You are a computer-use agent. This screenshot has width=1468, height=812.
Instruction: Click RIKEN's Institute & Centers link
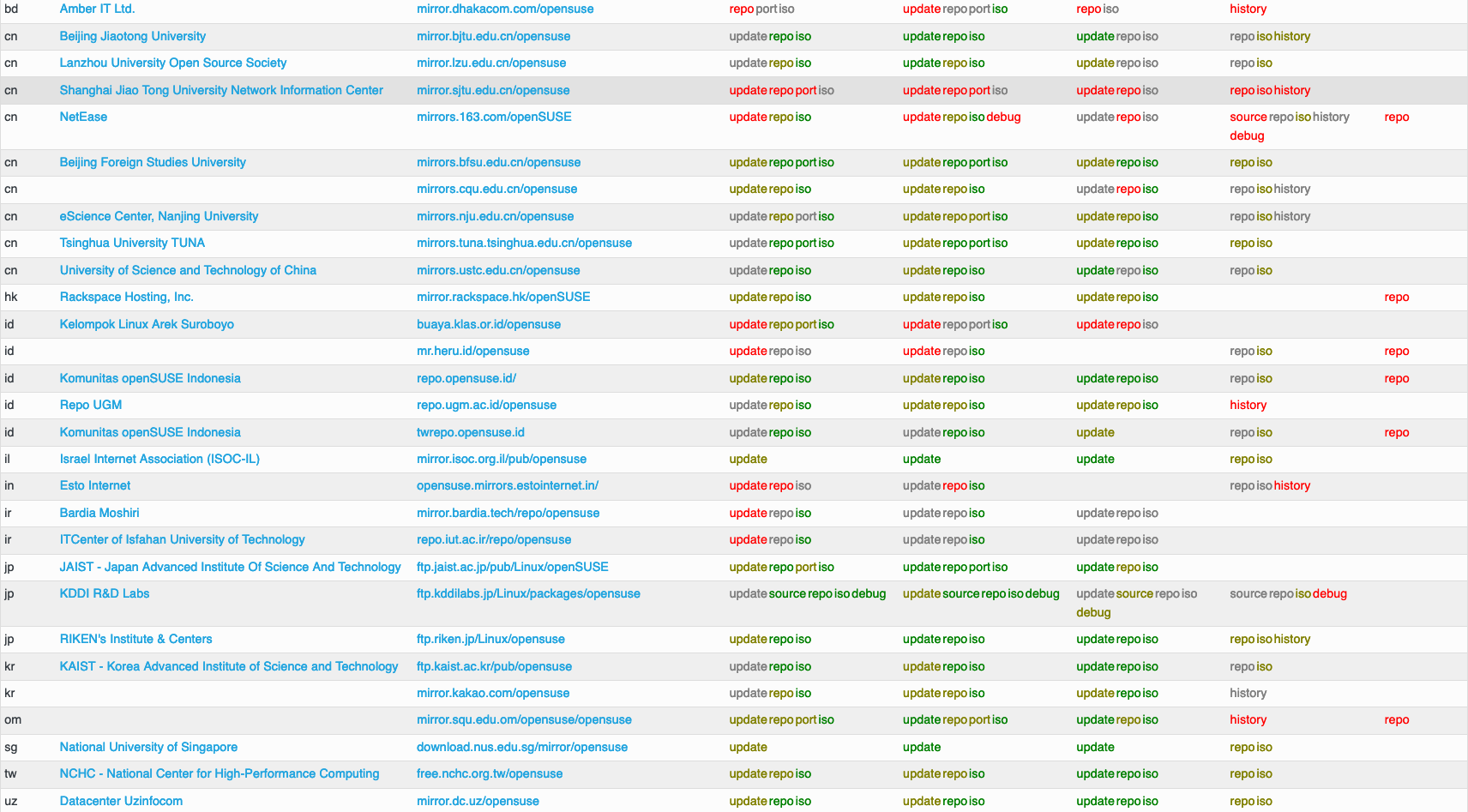[x=135, y=640]
